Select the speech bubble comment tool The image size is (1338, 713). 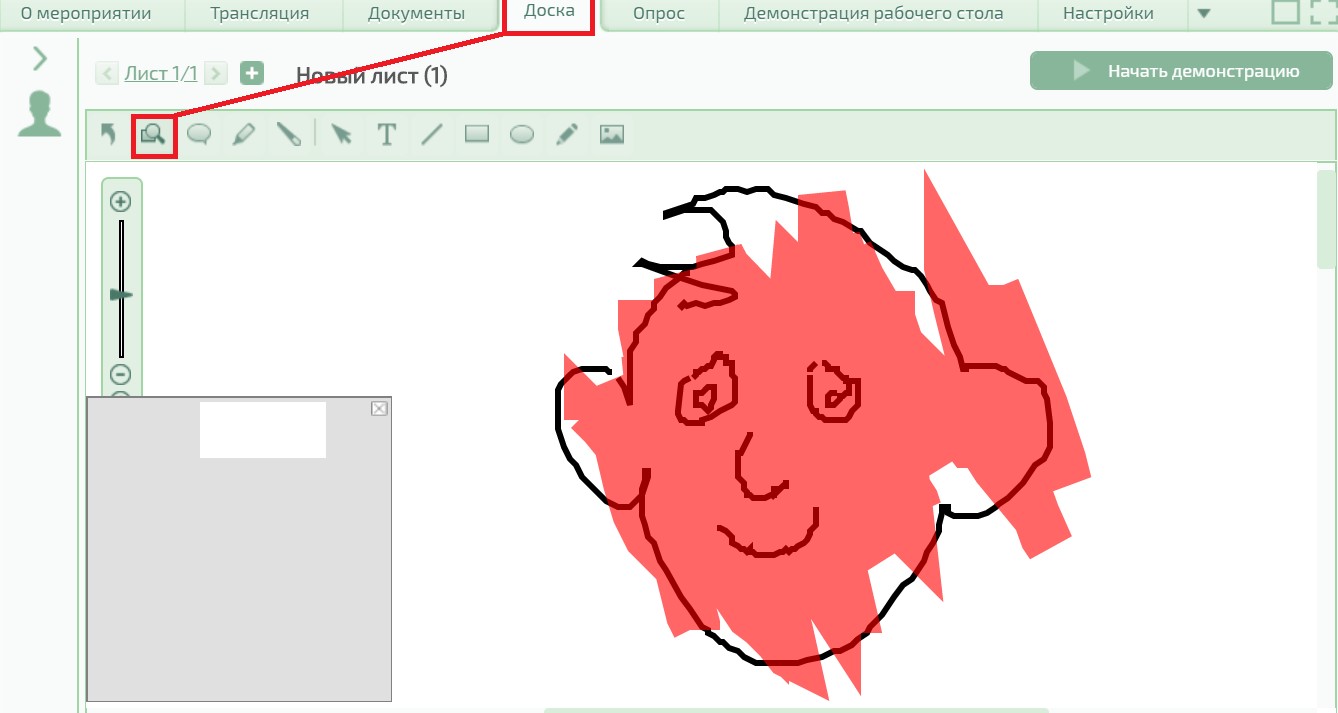[199, 134]
